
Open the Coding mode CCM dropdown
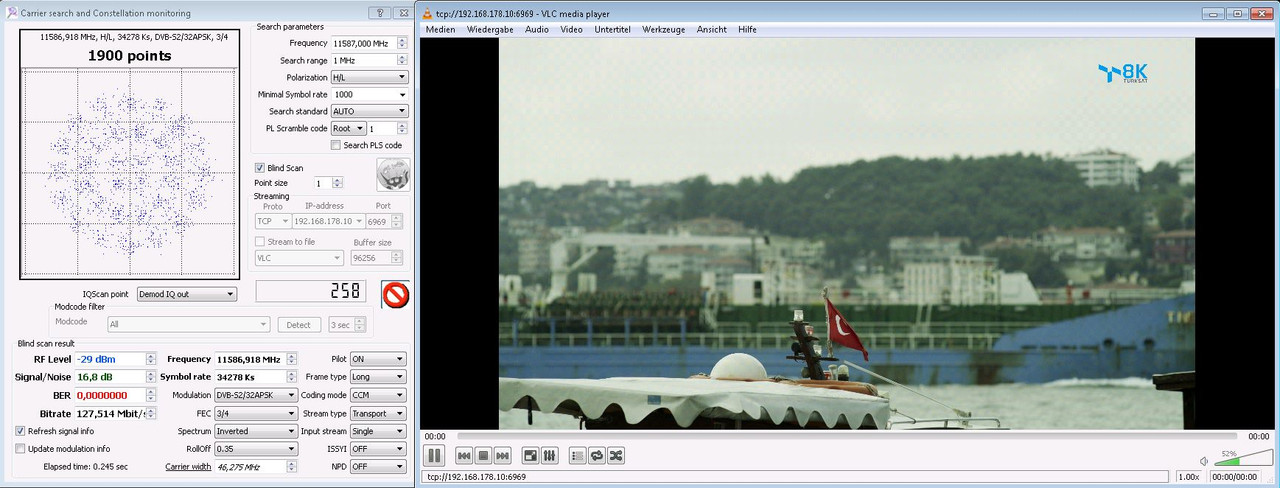click(378, 395)
